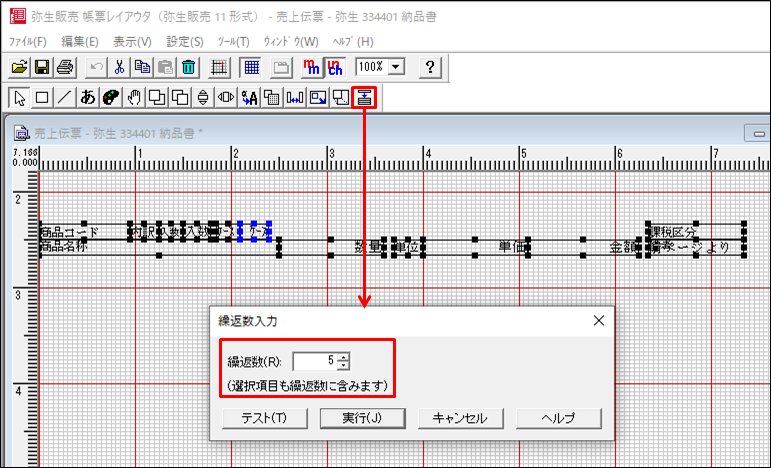Image resolution: width=771 pixels, height=468 pixels.
Task: Increase repeat count with the up spinner arrow
Action: tap(344, 357)
